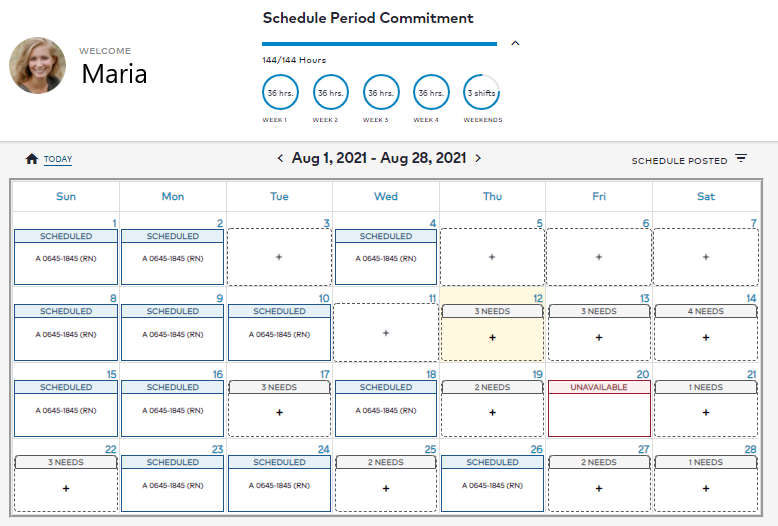Add shift with plus on Thursday 12
This screenshot has height=526, width=778.
pyautogui.click(x=492, y=337)
